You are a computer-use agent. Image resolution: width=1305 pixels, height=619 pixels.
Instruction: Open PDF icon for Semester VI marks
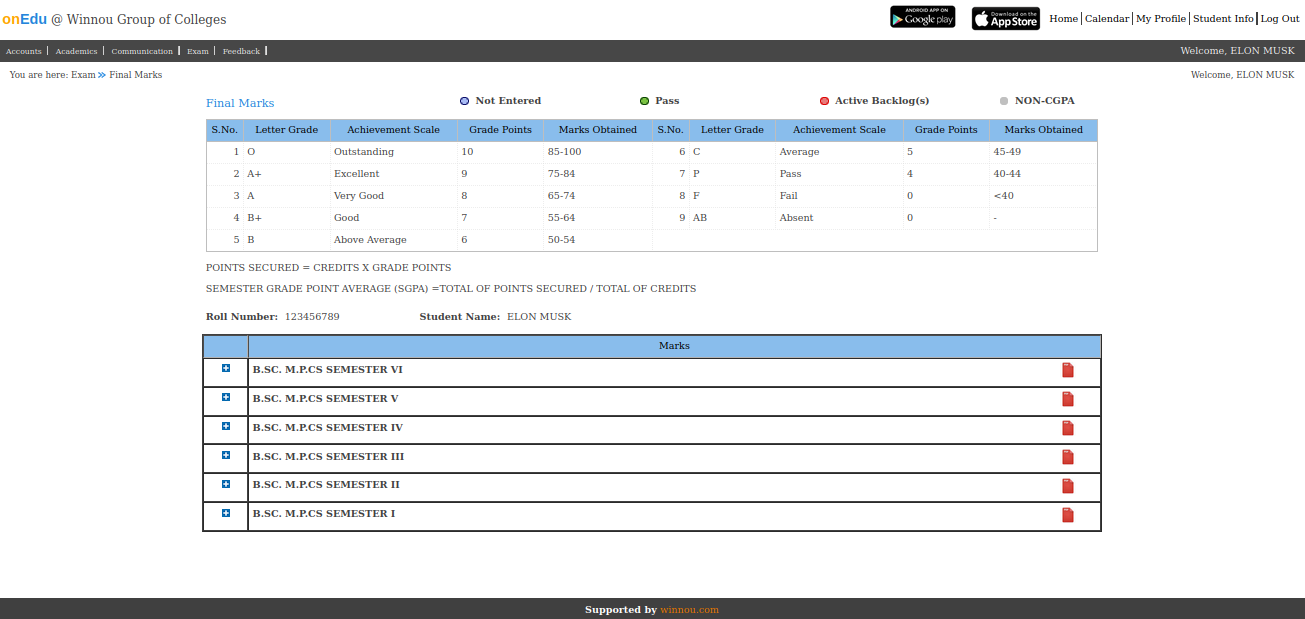tap(1067, 371)
